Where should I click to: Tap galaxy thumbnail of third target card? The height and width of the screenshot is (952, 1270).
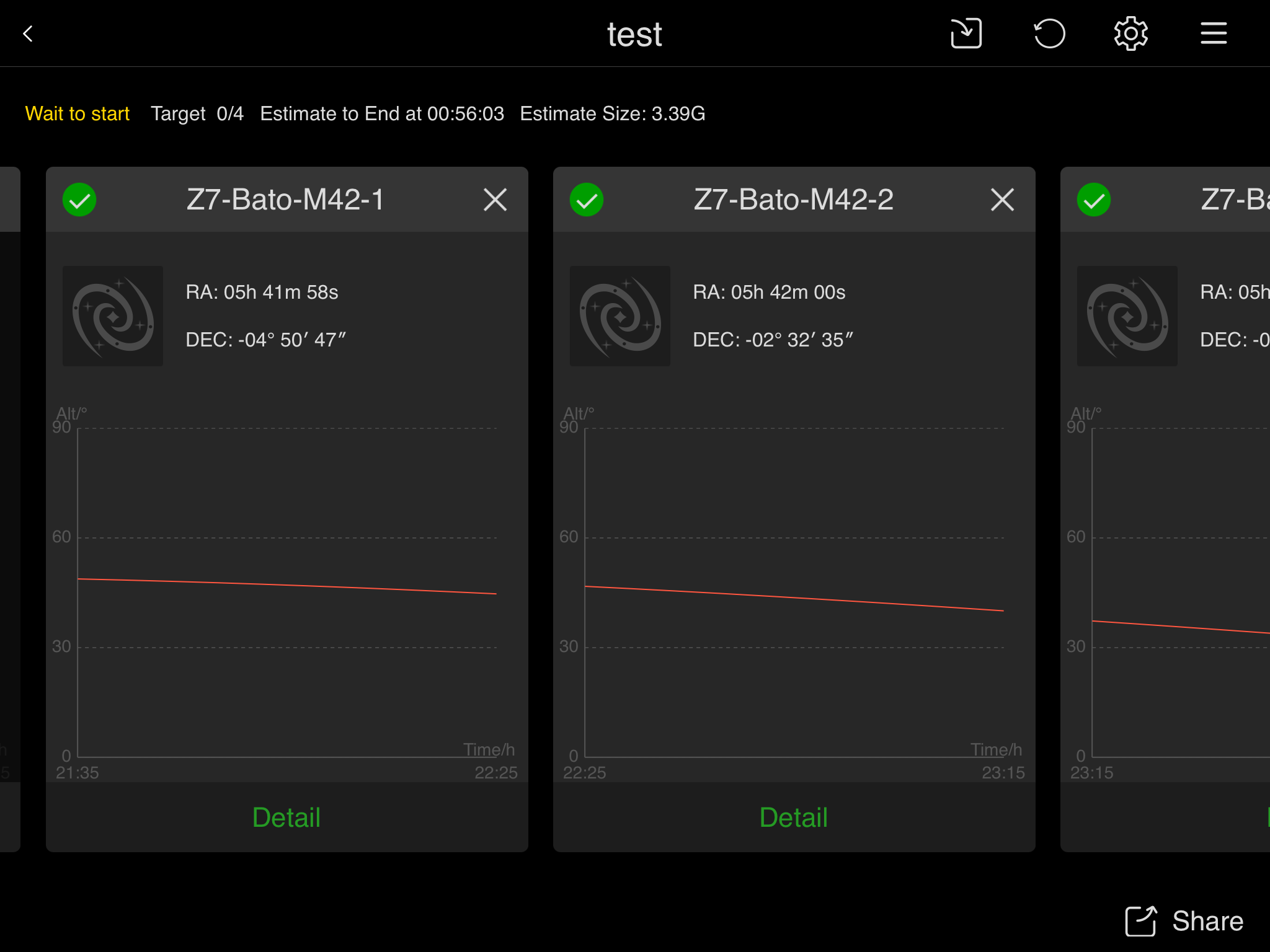[1127, 316]
